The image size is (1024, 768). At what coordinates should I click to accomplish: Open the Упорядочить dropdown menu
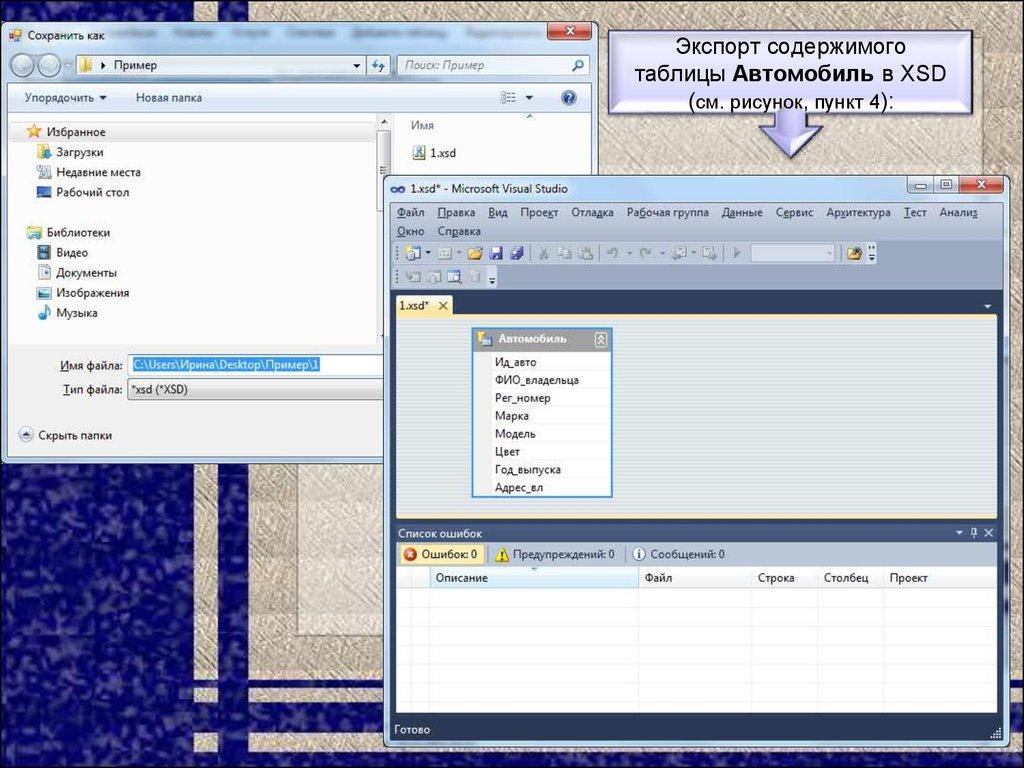pyautogui.click(x=65, y=98)
